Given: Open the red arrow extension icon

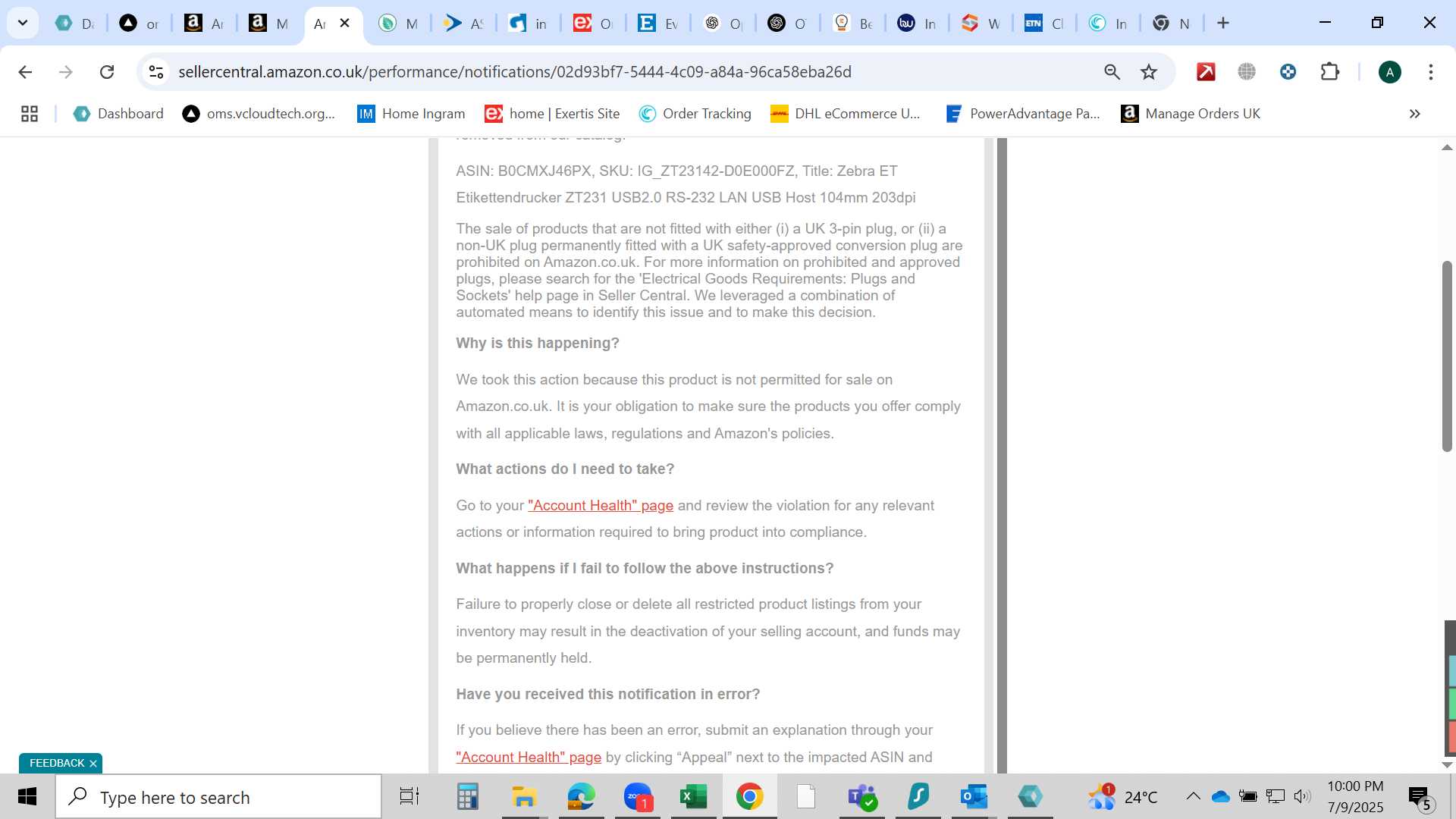Looking at the screenshot, I should [x=1206, y=72].
